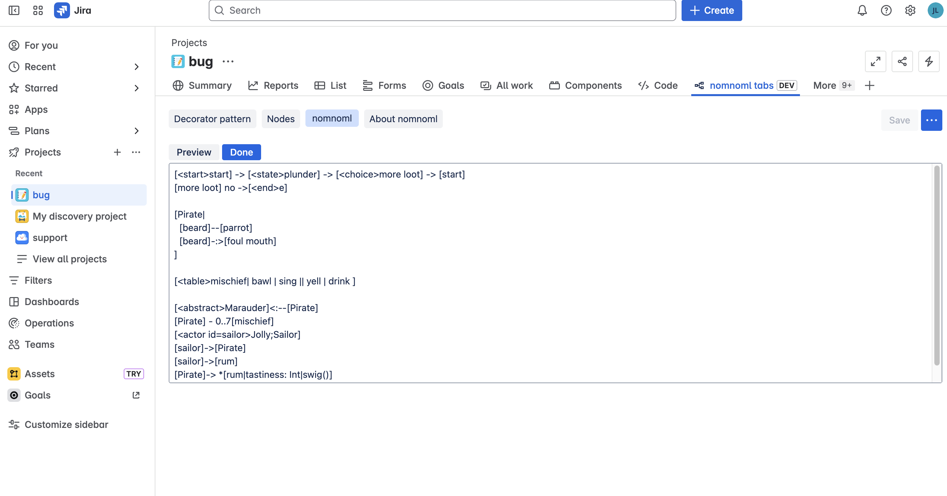Open the settings gear icon
This screenshot has width=947, height=496.
pyautogui.click(x=910, y=10)
